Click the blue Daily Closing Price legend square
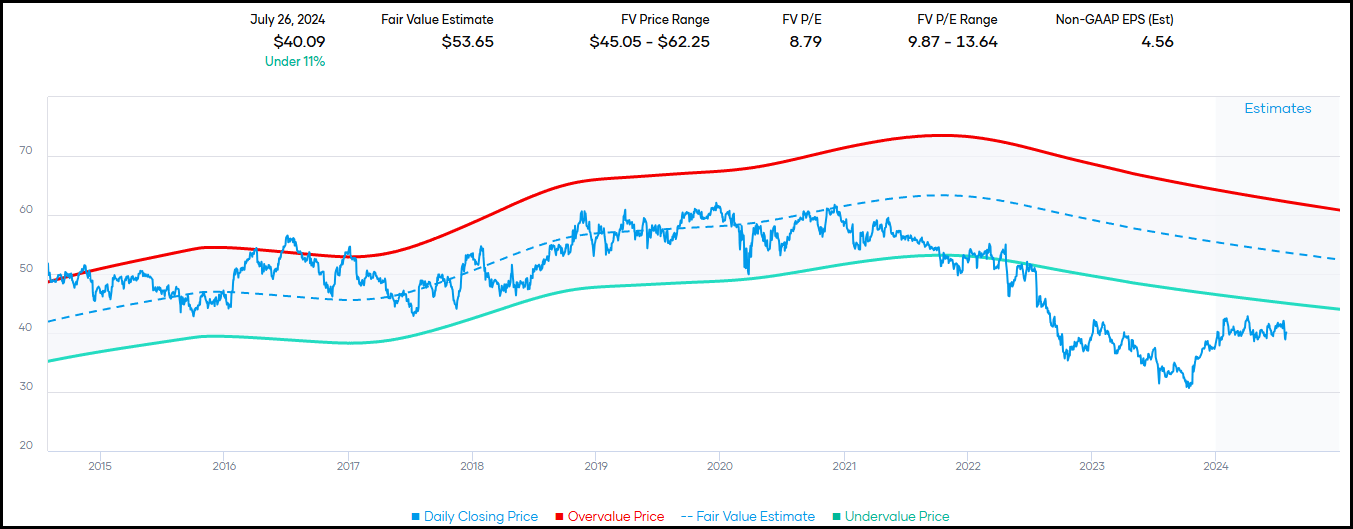This screenshot has height=529, width=1353. point(415,517)
